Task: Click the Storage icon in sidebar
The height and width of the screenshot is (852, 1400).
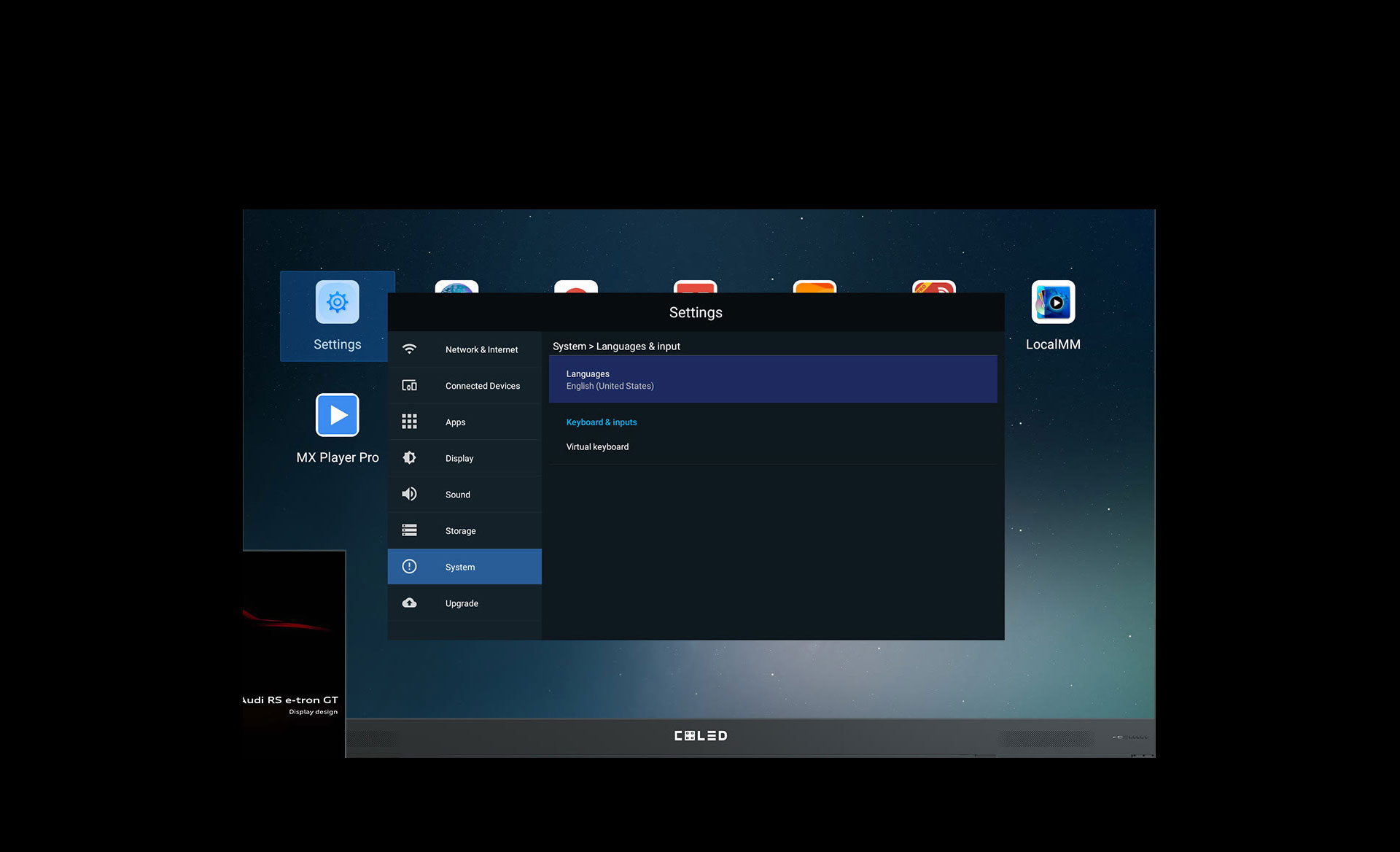Action: coord(409,530)
